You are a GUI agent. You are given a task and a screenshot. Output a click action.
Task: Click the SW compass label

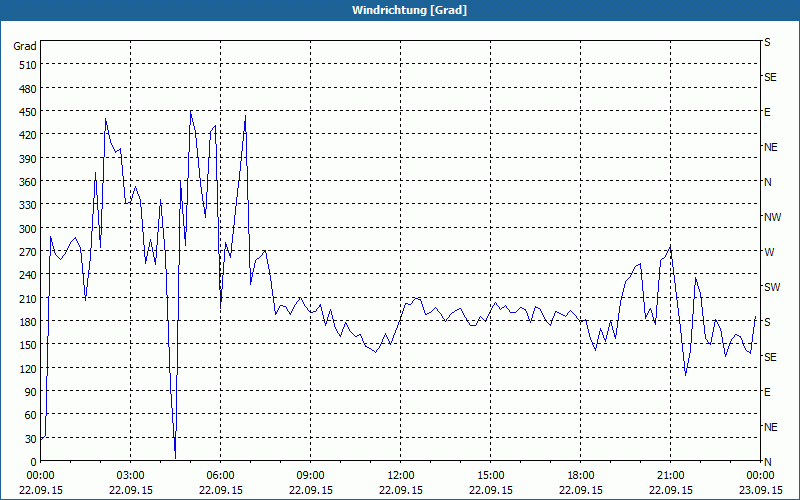(x=772, y=287)
